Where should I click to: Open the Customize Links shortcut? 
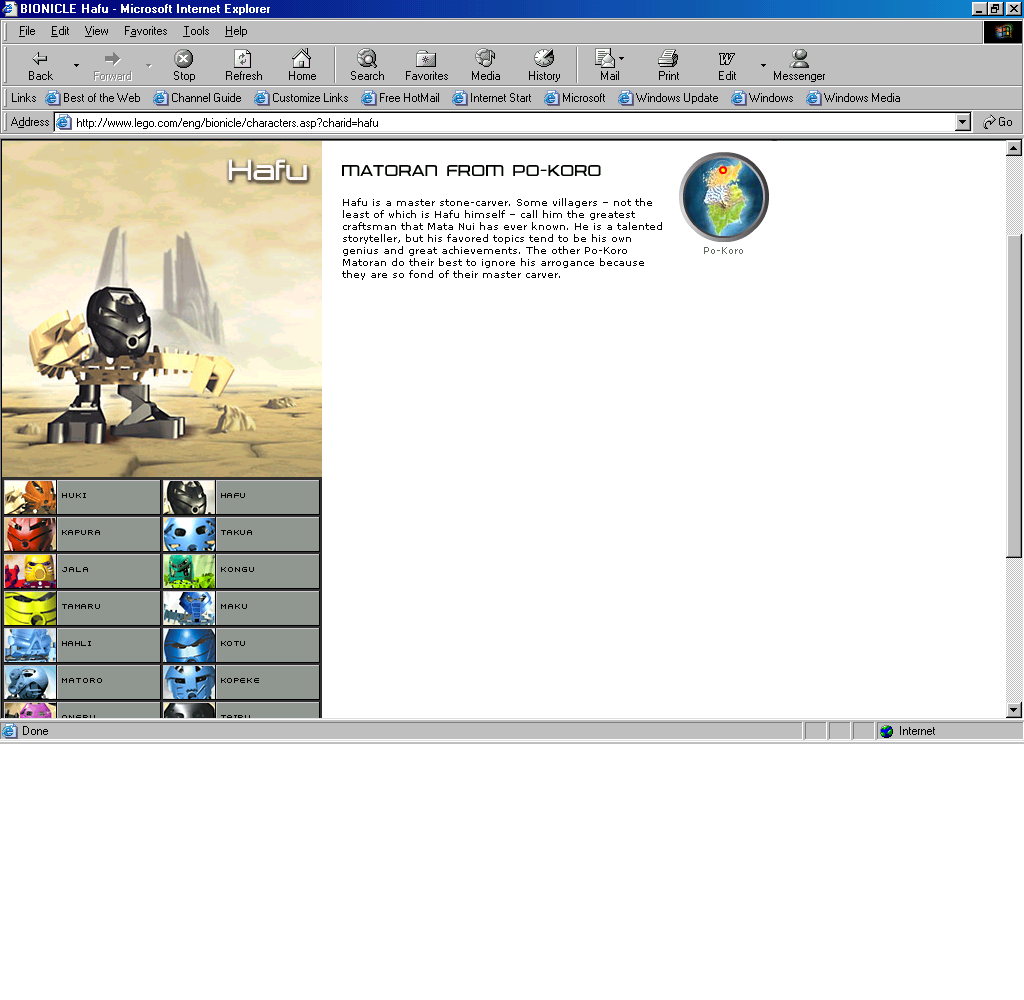301,98
